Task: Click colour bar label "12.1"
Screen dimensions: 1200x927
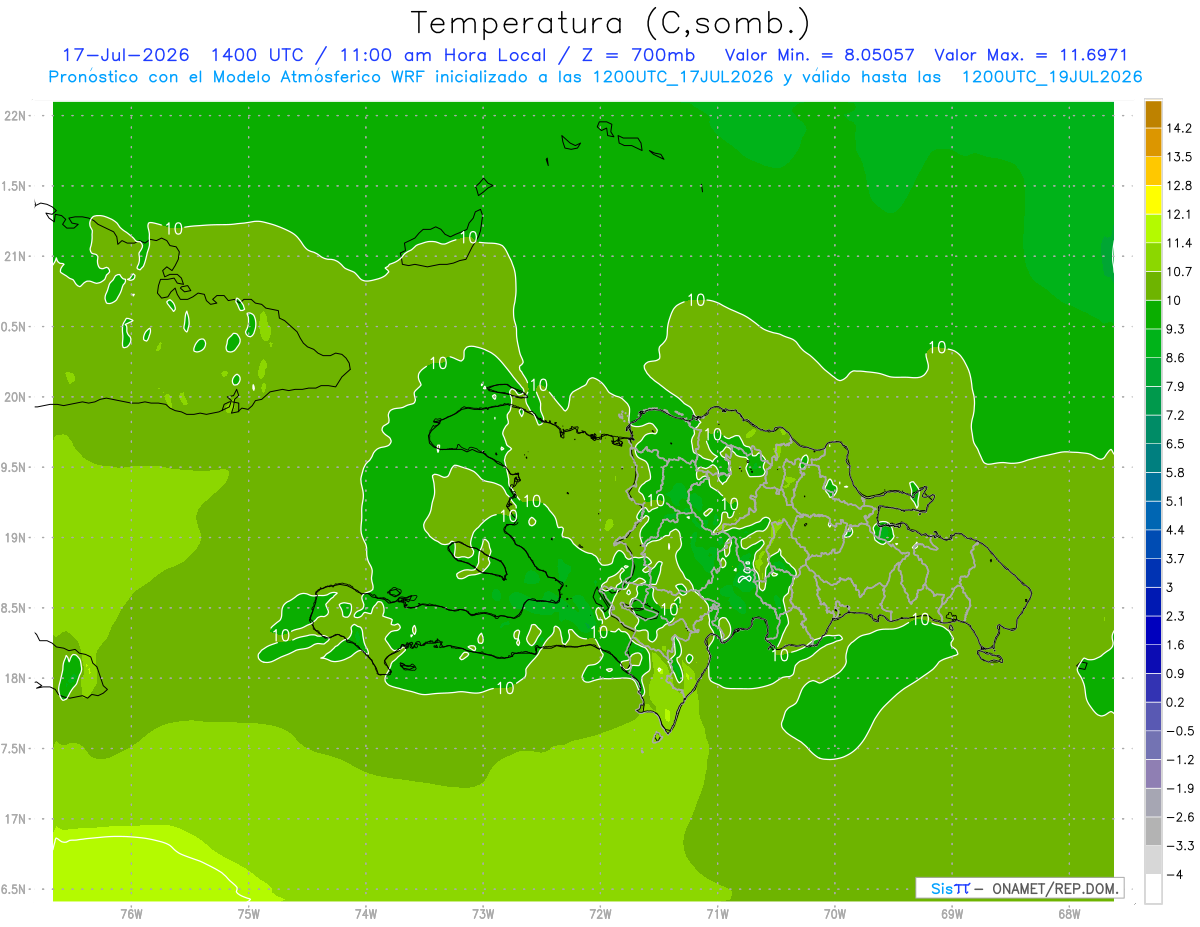Action: pos(1180,214)
